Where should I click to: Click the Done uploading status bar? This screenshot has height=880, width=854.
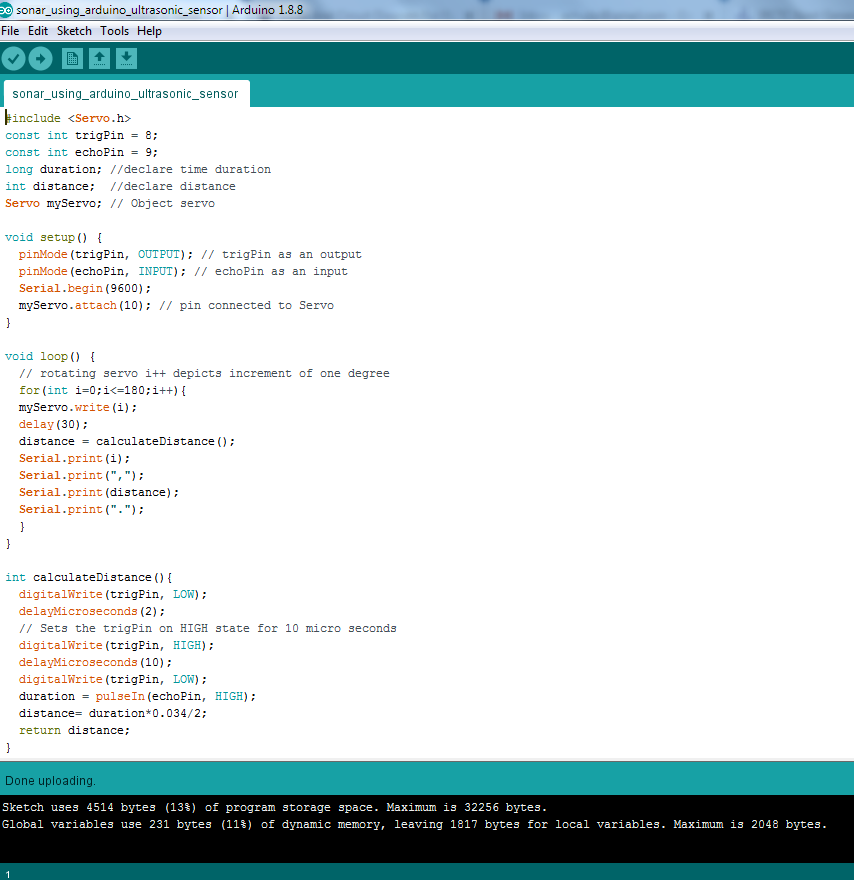[427, 781]
